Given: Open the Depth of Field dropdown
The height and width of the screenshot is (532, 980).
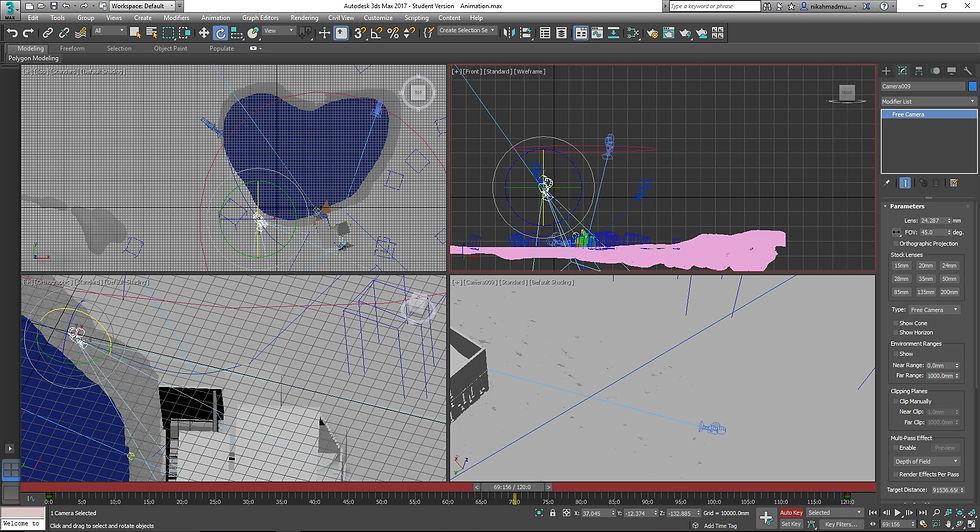Looking at the screenshot, I should click(927, 461).
